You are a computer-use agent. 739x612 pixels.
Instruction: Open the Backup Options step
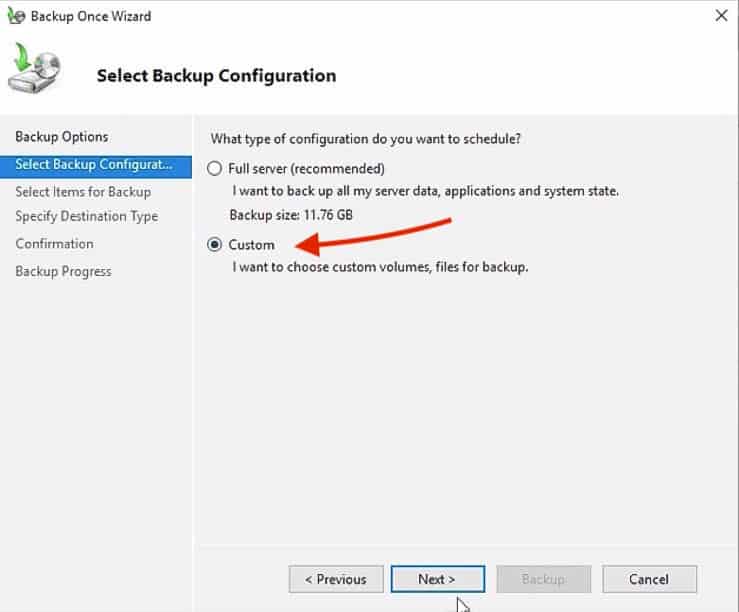pos(62,137)
